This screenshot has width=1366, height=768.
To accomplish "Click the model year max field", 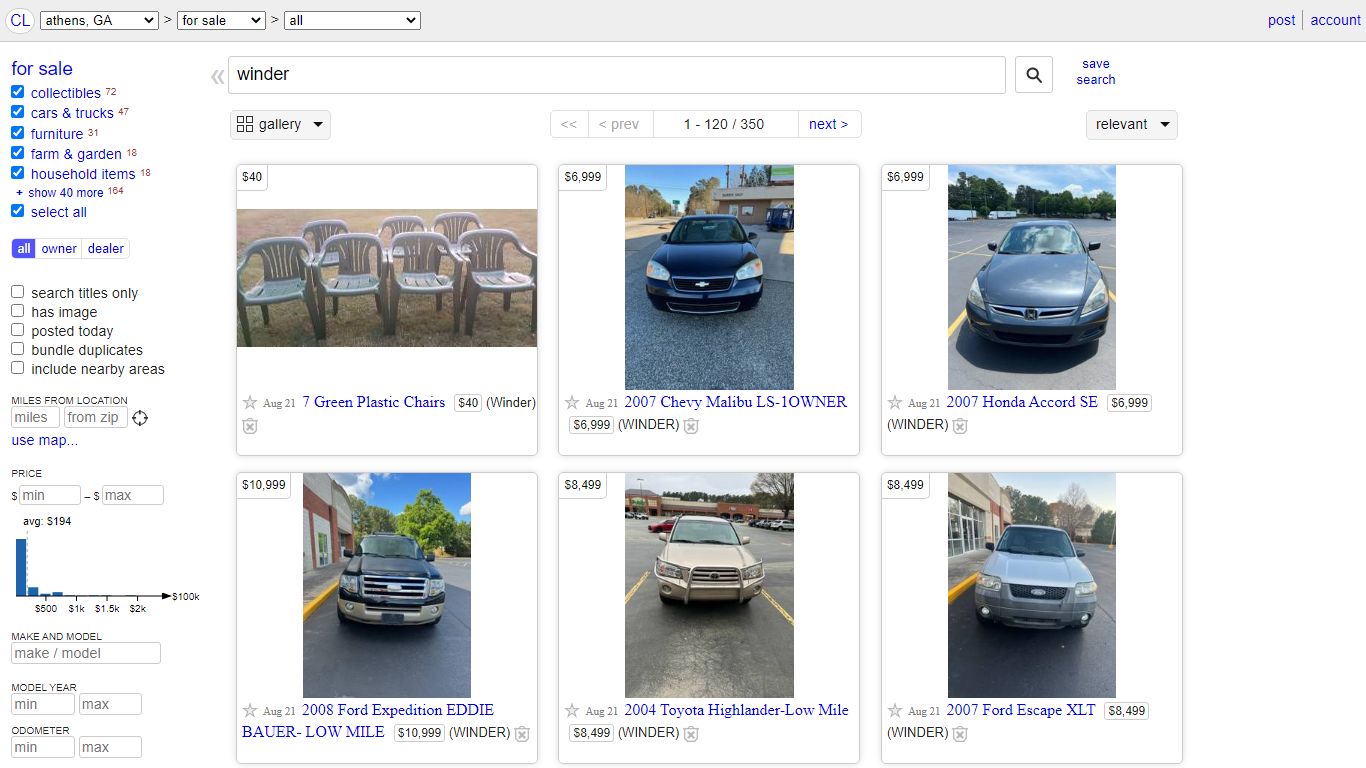I will (x=110, y=705).
